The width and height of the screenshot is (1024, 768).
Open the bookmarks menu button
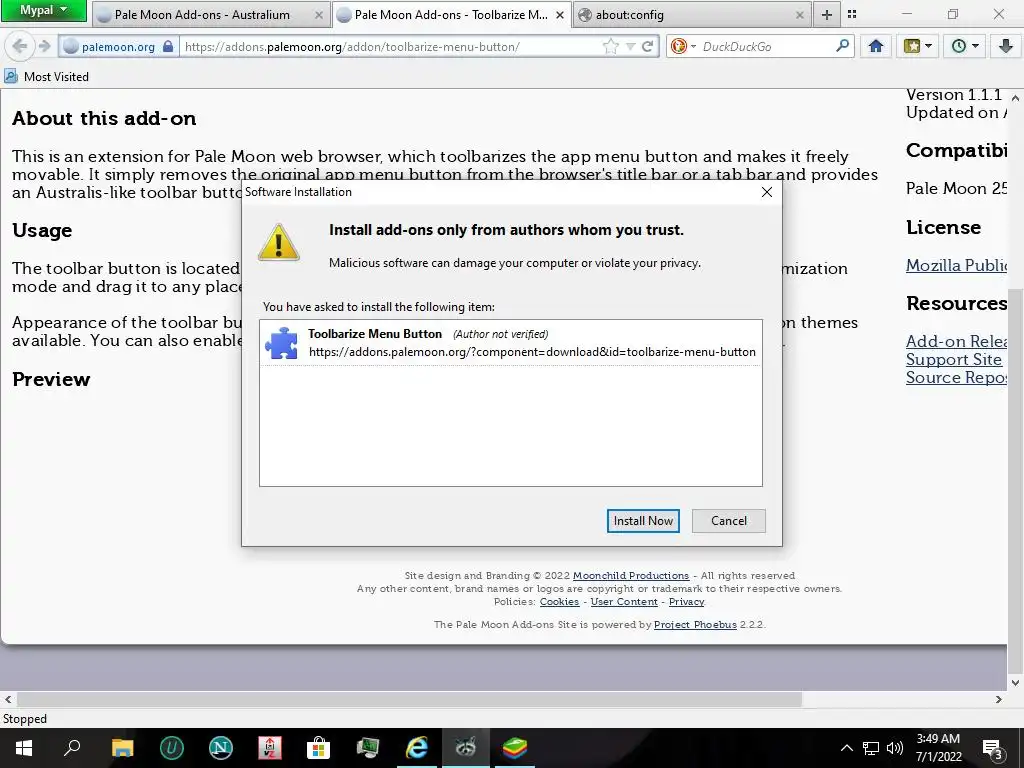tap(918, 46)
